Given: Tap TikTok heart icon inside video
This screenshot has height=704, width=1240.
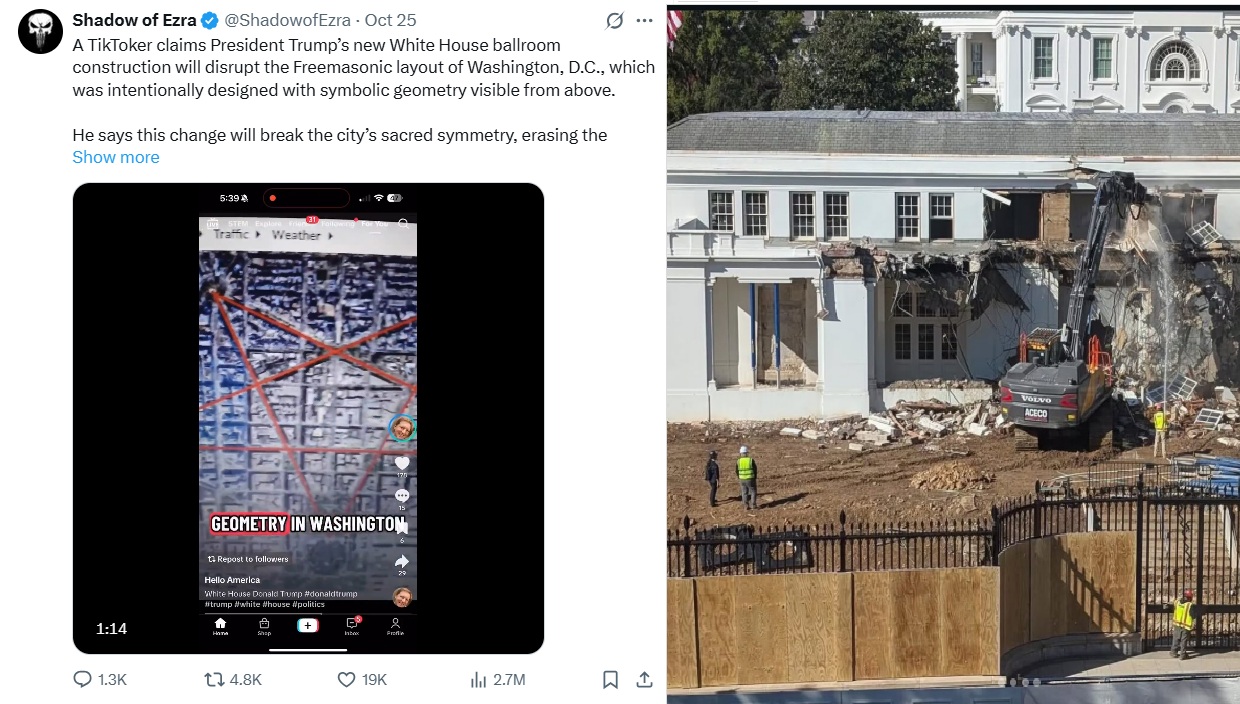Looking at the screenshot, I should click(x=402, y=463).
